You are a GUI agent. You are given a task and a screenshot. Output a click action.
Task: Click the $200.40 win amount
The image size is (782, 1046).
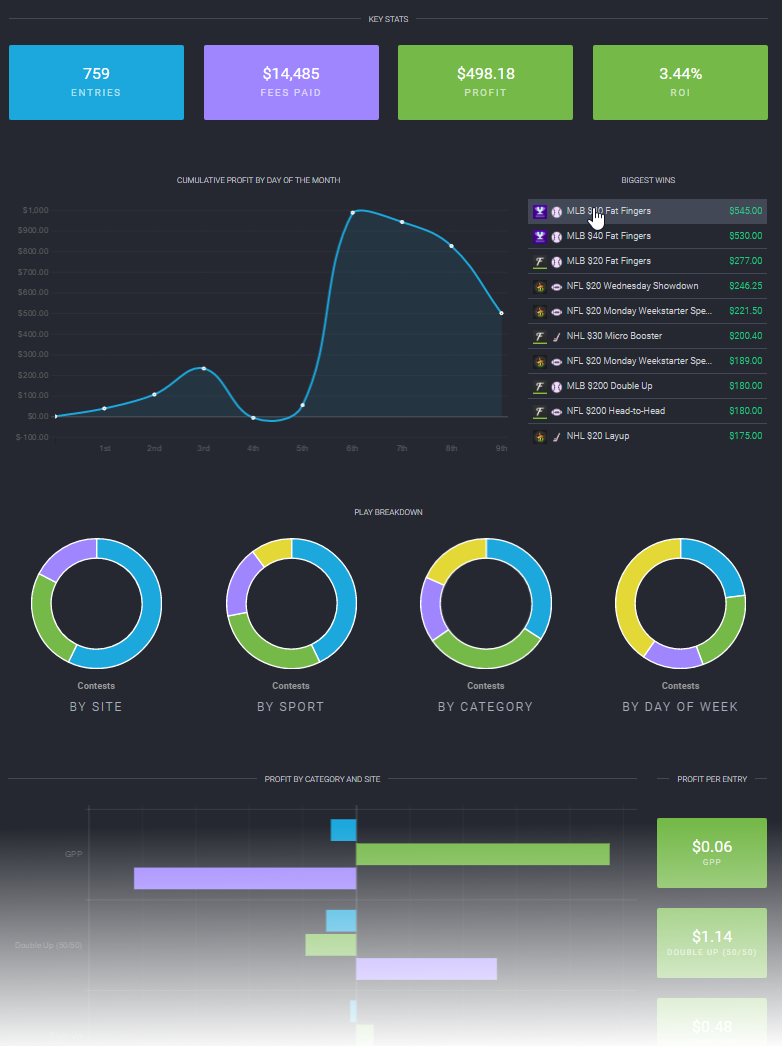745,336
